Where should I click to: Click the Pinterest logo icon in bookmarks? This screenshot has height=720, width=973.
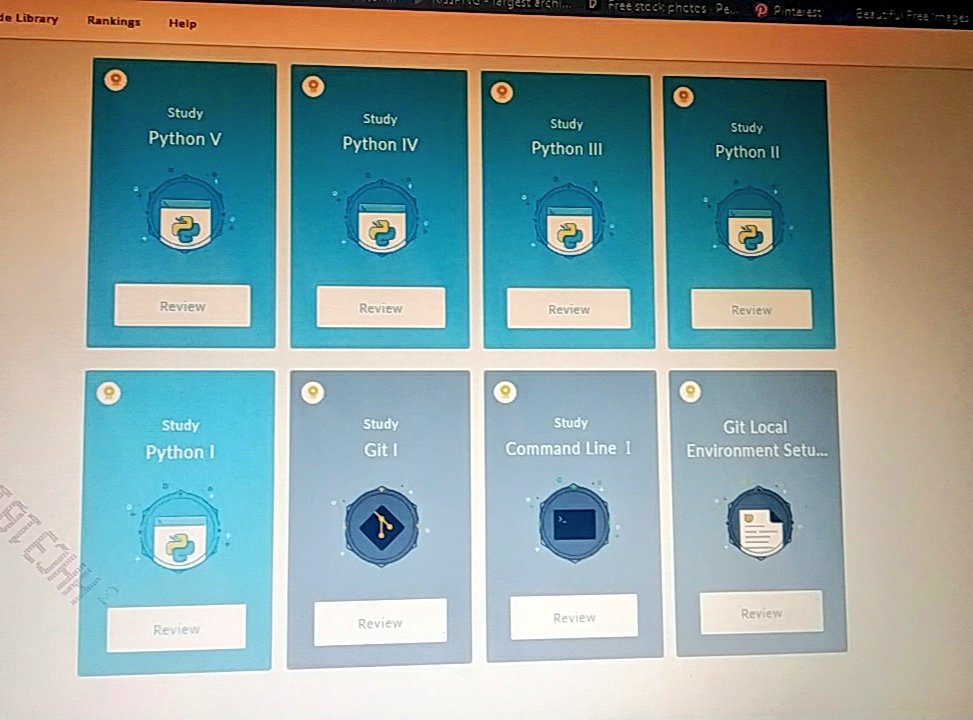761,10
